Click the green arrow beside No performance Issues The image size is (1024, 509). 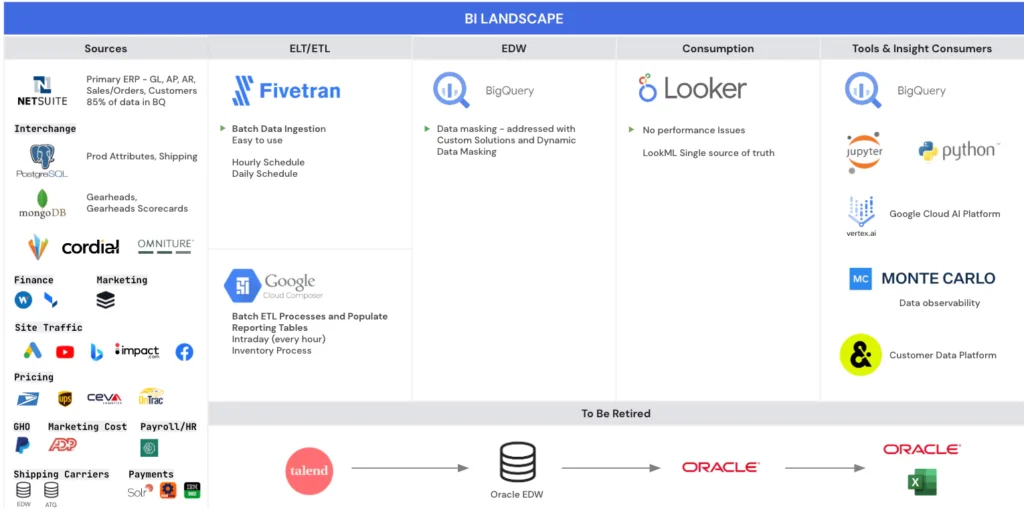point(632,129)
